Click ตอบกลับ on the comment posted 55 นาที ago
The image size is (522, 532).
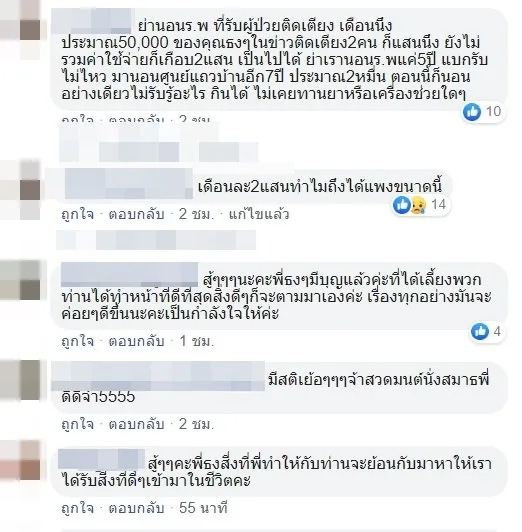click(137, 508)
